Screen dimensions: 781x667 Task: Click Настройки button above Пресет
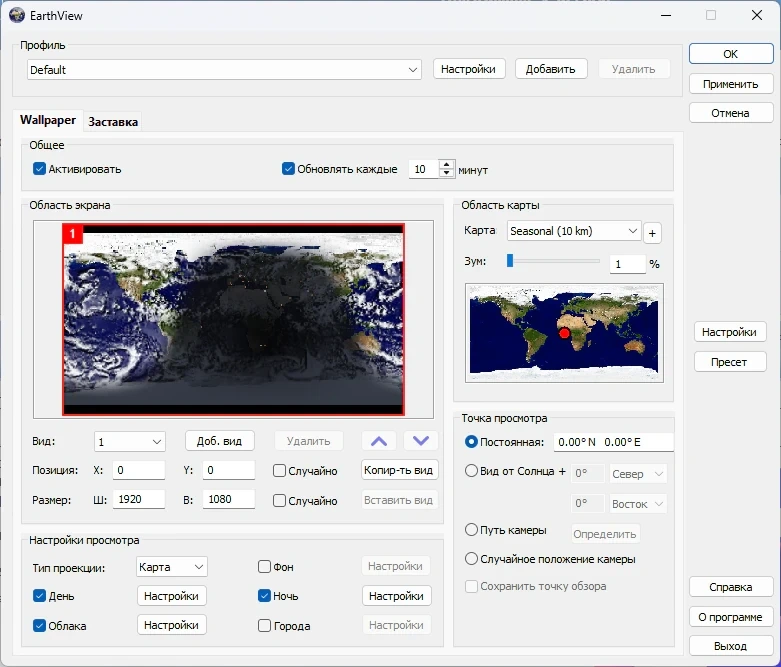tap(729, 332)
